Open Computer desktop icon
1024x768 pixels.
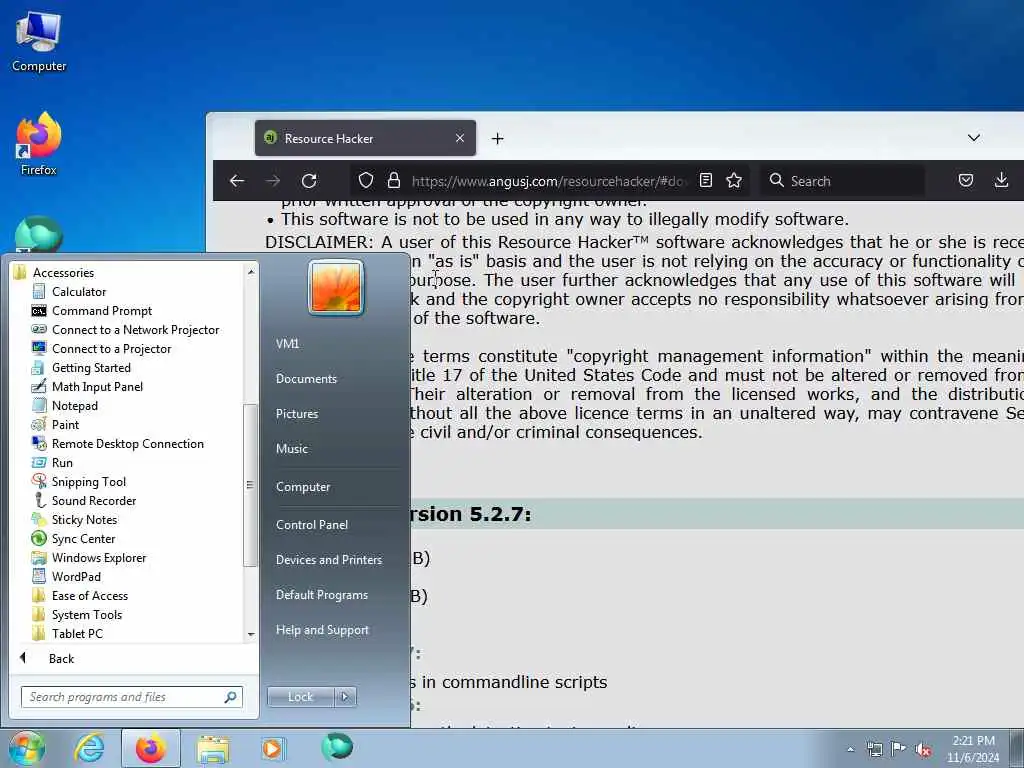point(39,41)
